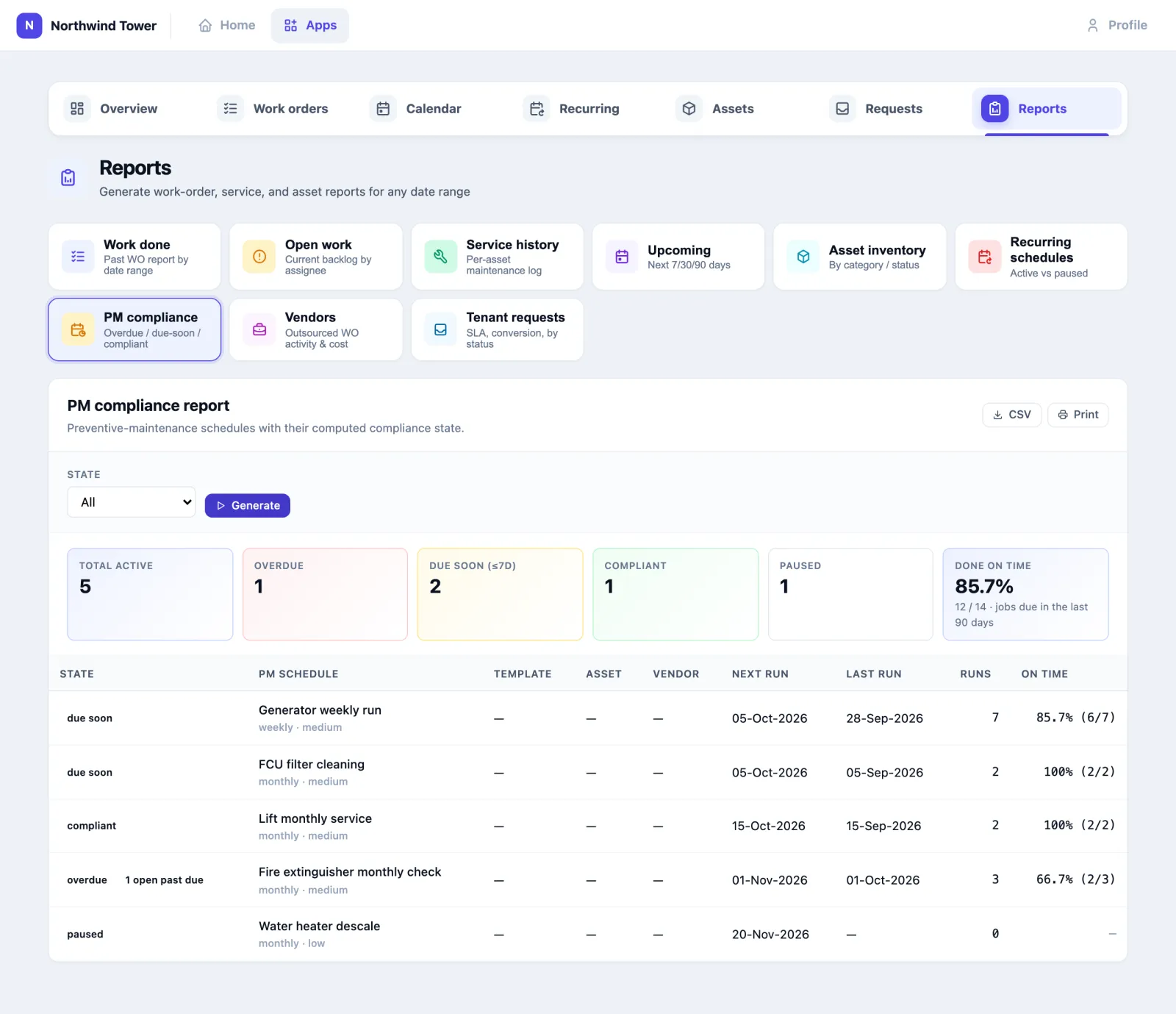Click the 20-Nov-2026 next run date
Image resolution: width=1176 pixels, height=1014 pixels.
(770, 935)
